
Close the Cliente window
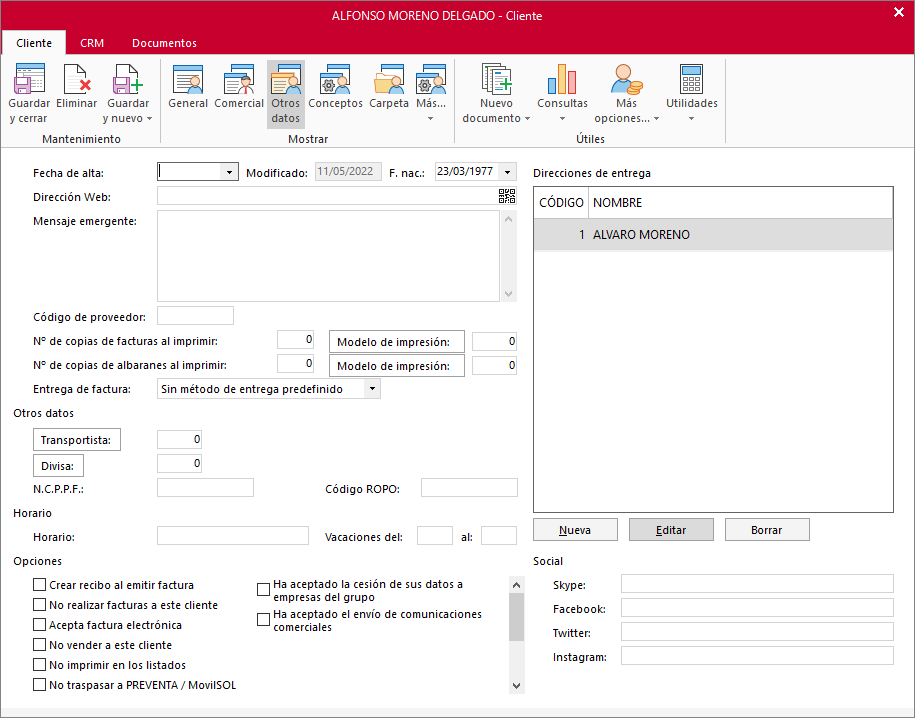pos(899,12)
